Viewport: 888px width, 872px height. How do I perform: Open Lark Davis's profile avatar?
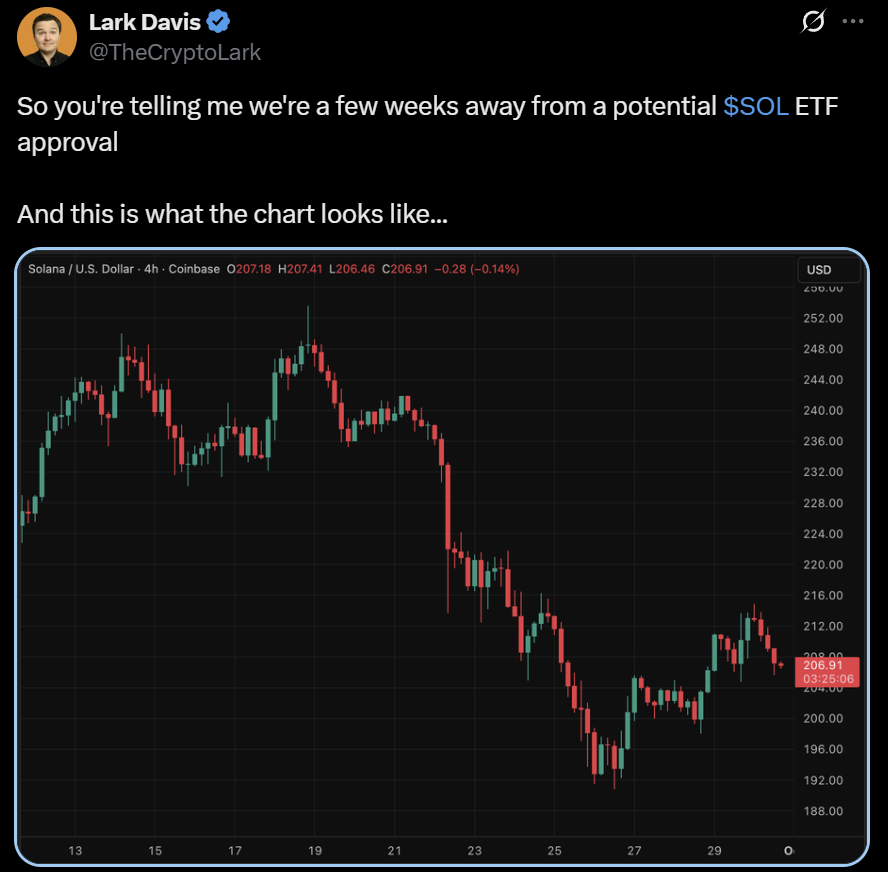tap(47, 36)
